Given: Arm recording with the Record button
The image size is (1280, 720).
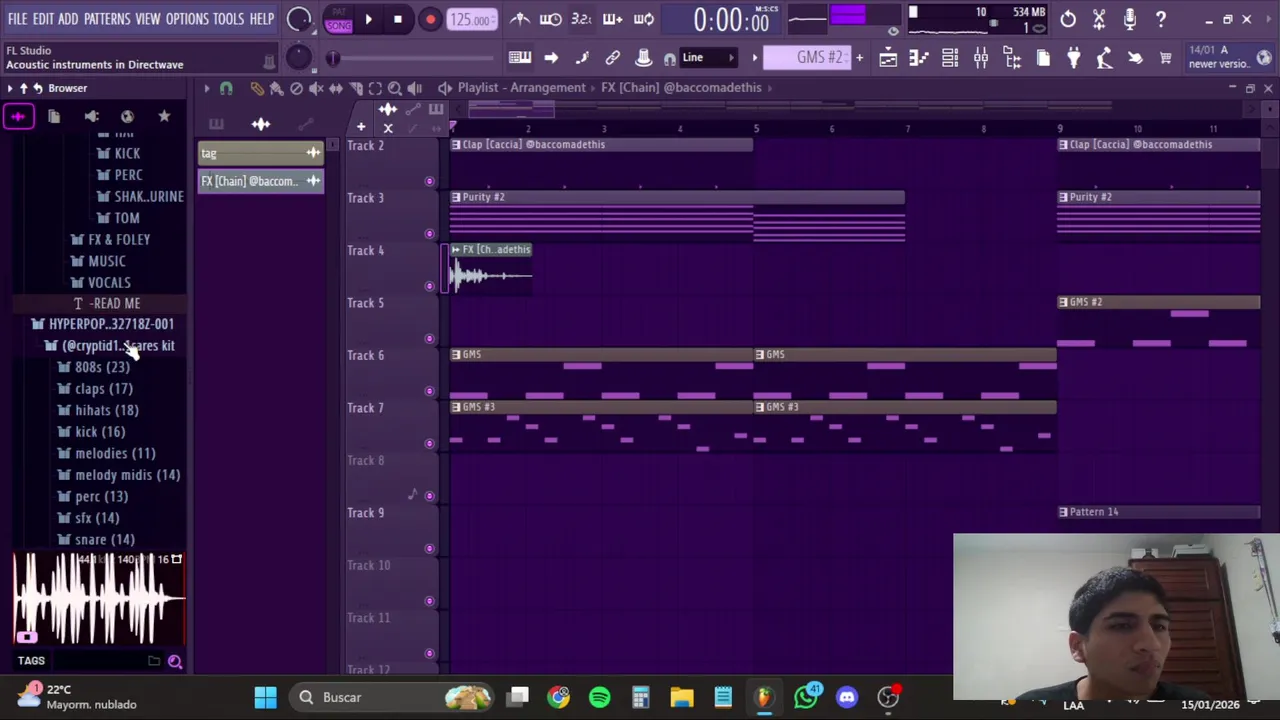Looking at the screenshot, I should click(430, 19).
